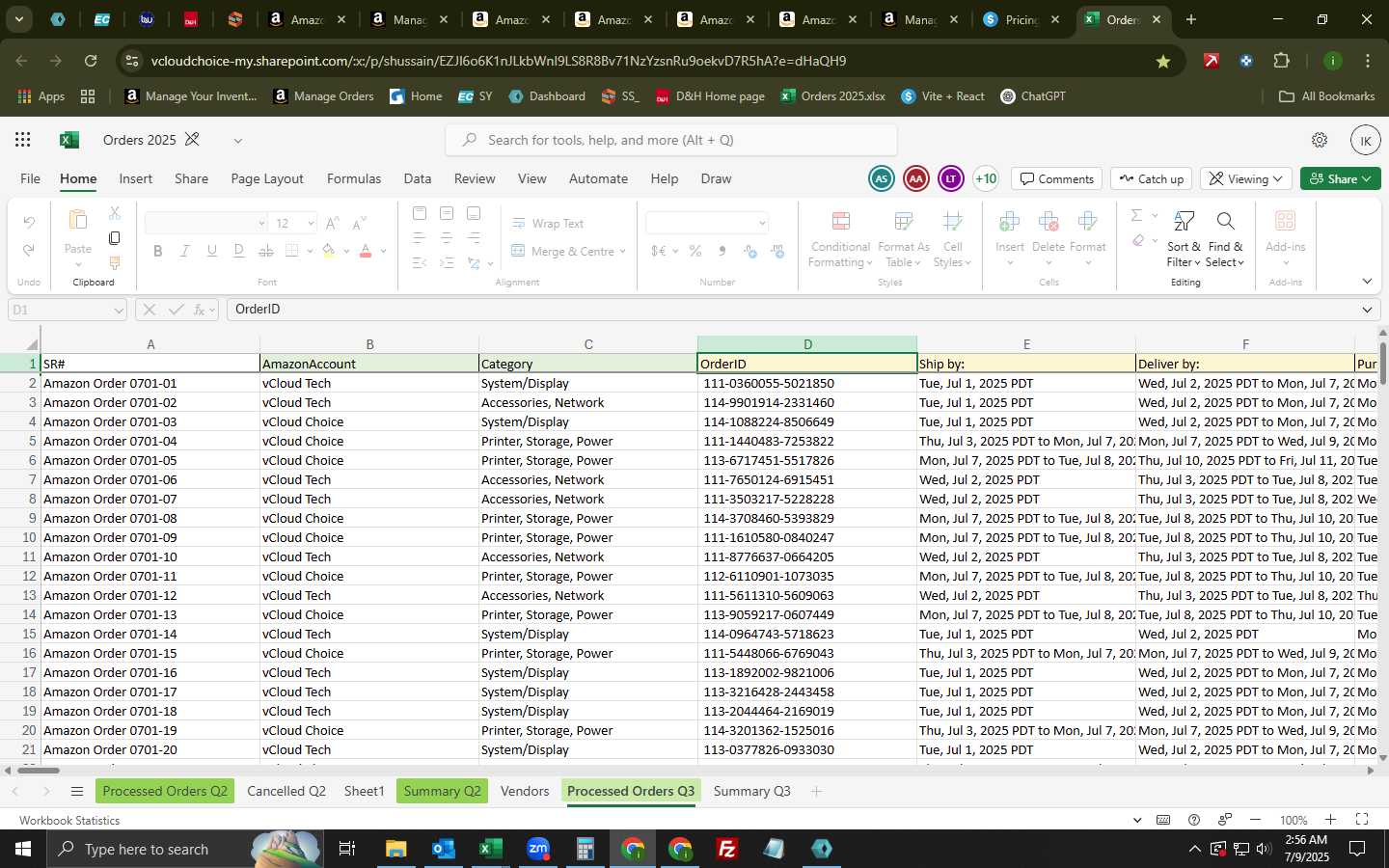Viewport: 1389px width, 868px height.
Task: Click the Find & Select magnifier icon
Action: 1225,221
